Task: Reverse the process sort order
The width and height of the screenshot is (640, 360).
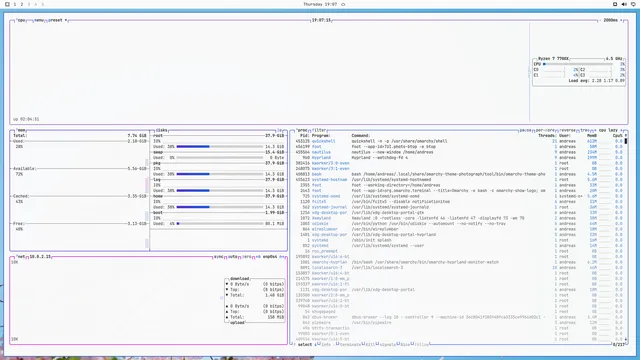Action: [x=567, y=130]
